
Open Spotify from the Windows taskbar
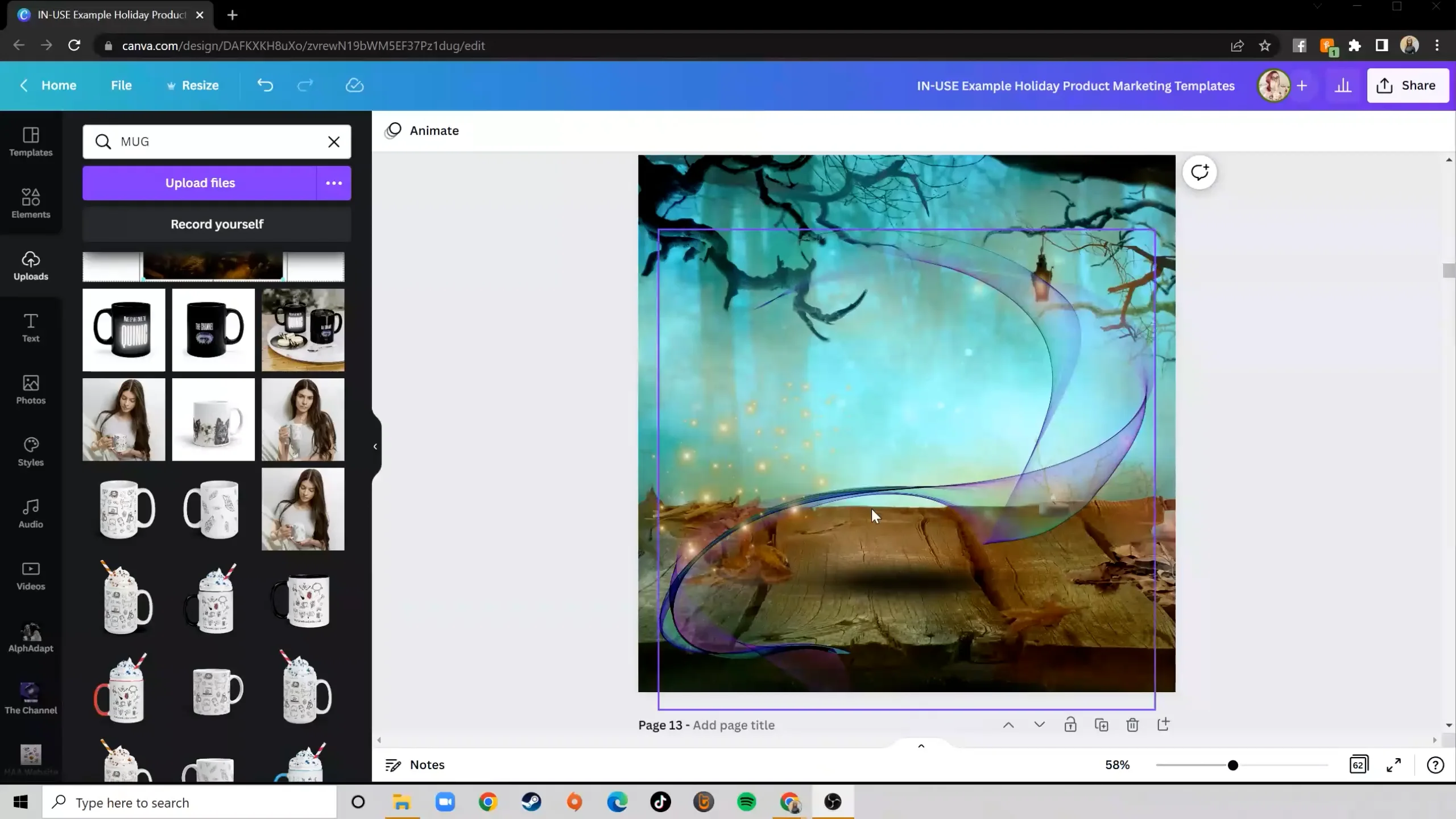tap(747, 802)
